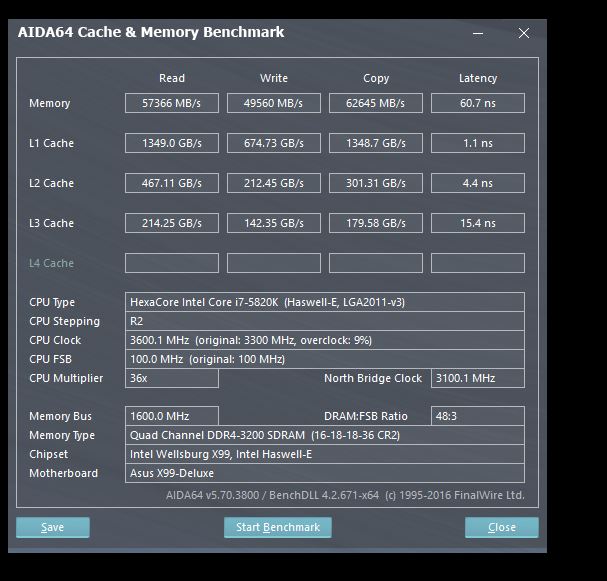Select L3 Cache read 214.25 GB/s
This screenshot has height=581, width=607.
point(172,223)
